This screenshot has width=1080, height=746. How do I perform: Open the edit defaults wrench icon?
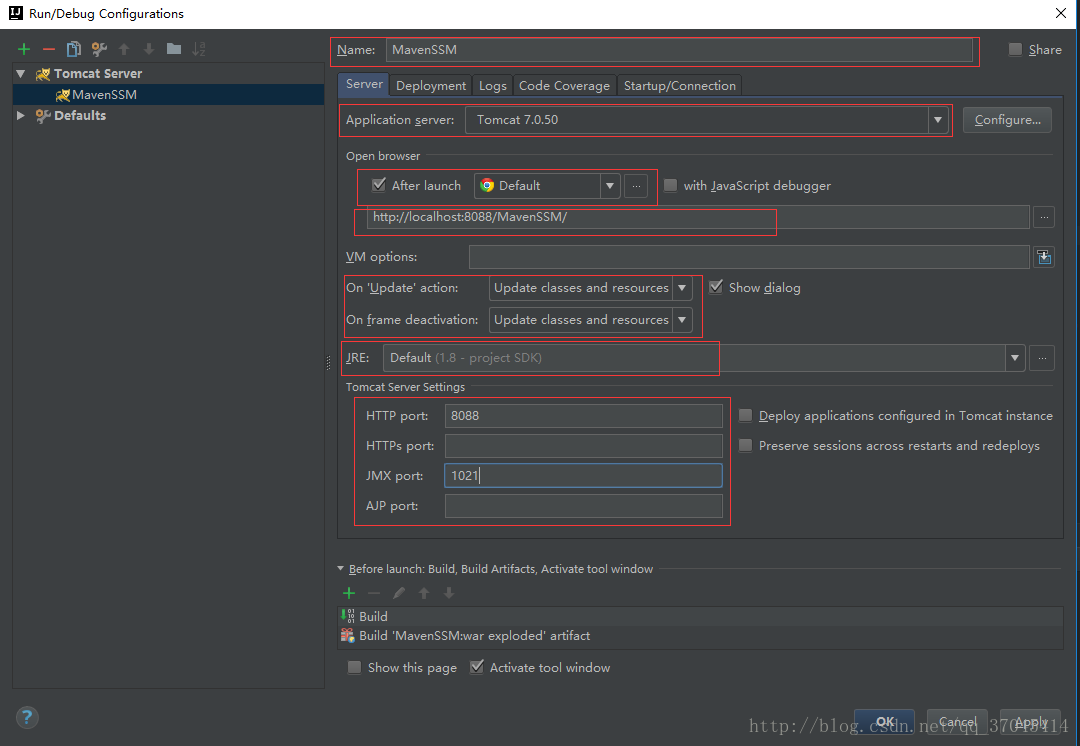coord(98,49)
